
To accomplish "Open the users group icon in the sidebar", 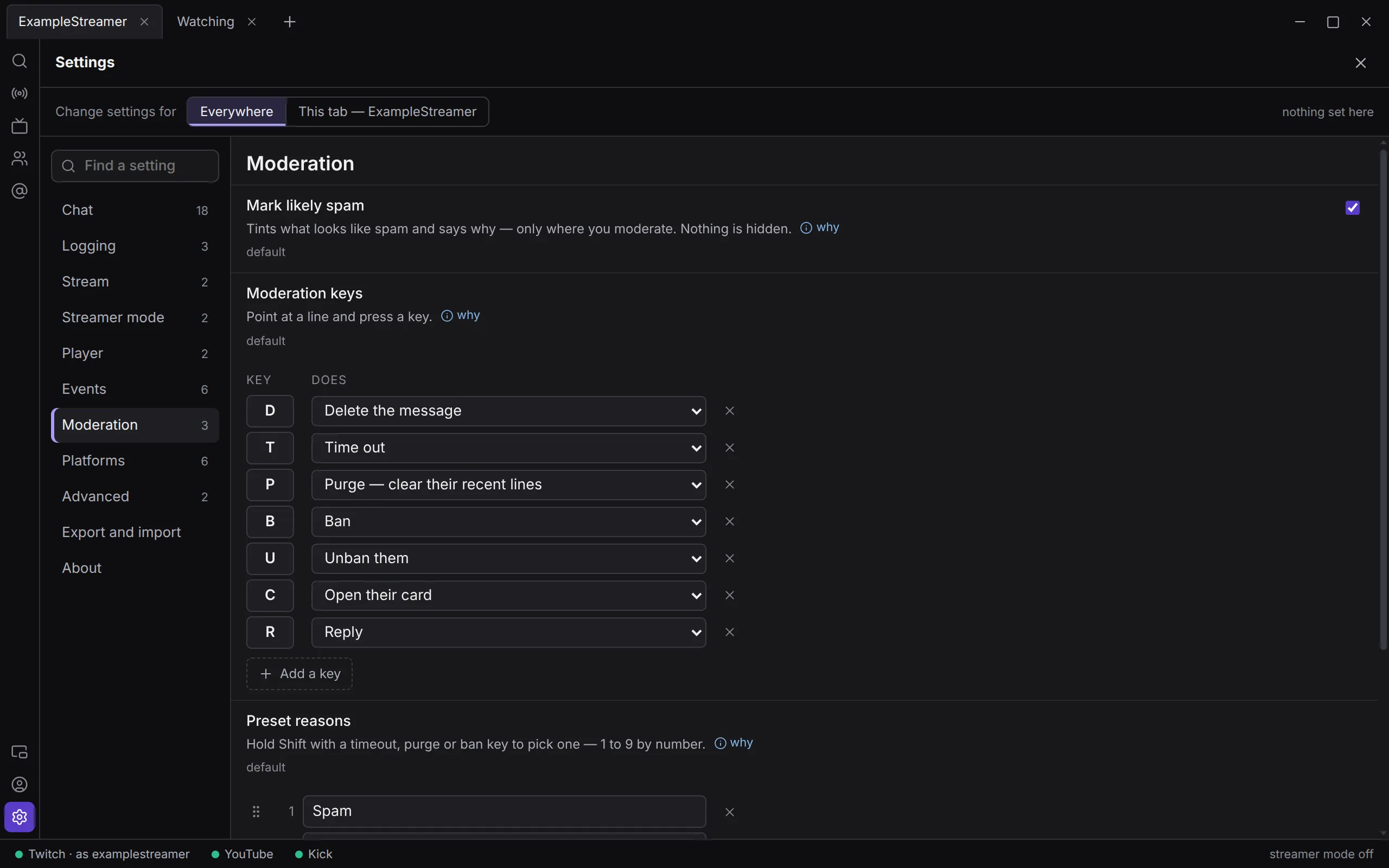I will [x=20, y=158].
